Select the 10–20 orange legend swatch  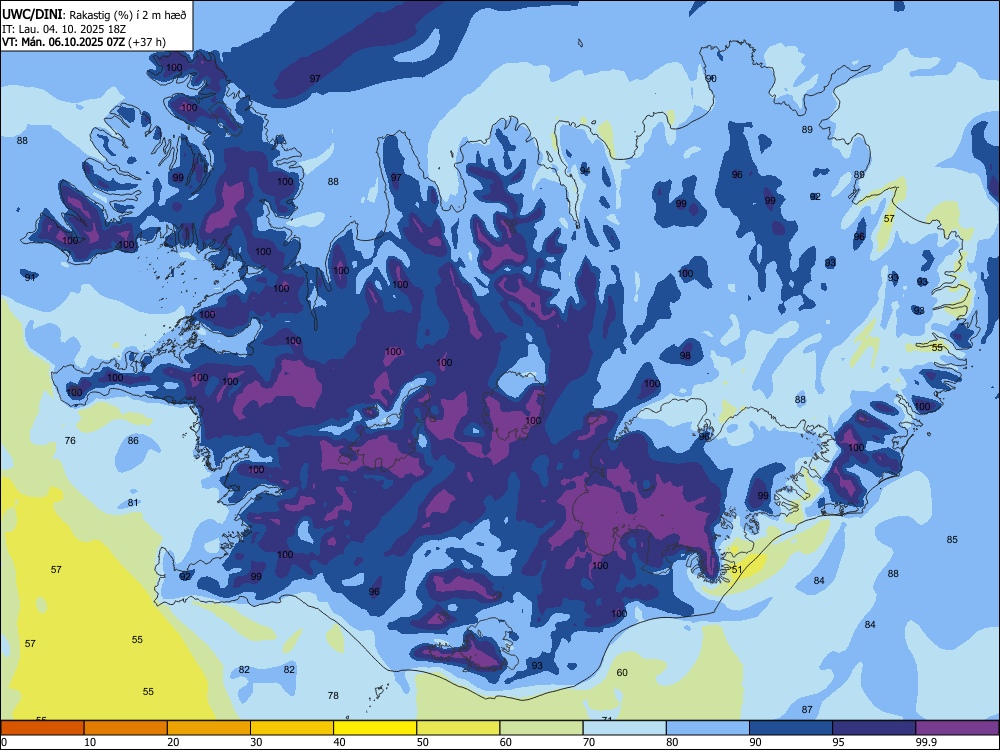click(126, 728)
